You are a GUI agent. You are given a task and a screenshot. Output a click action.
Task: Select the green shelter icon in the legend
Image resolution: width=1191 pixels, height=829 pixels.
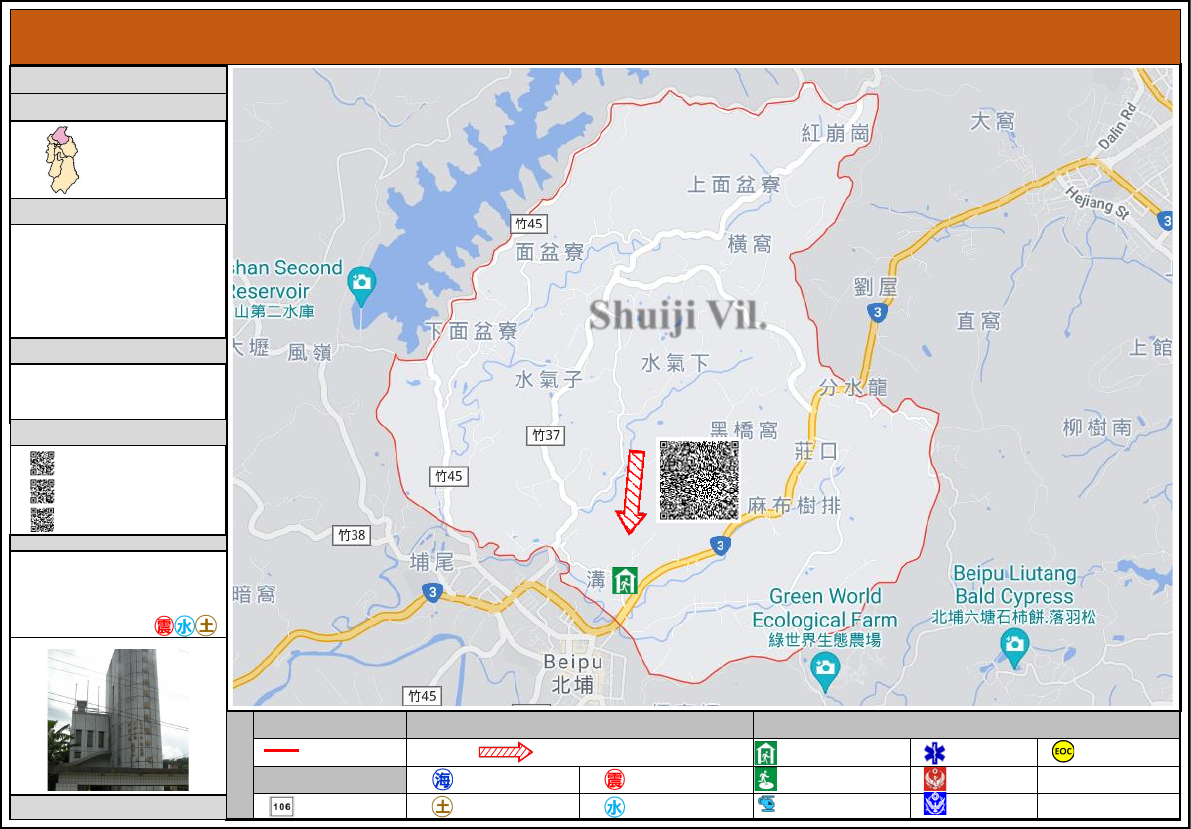(766, 753)
